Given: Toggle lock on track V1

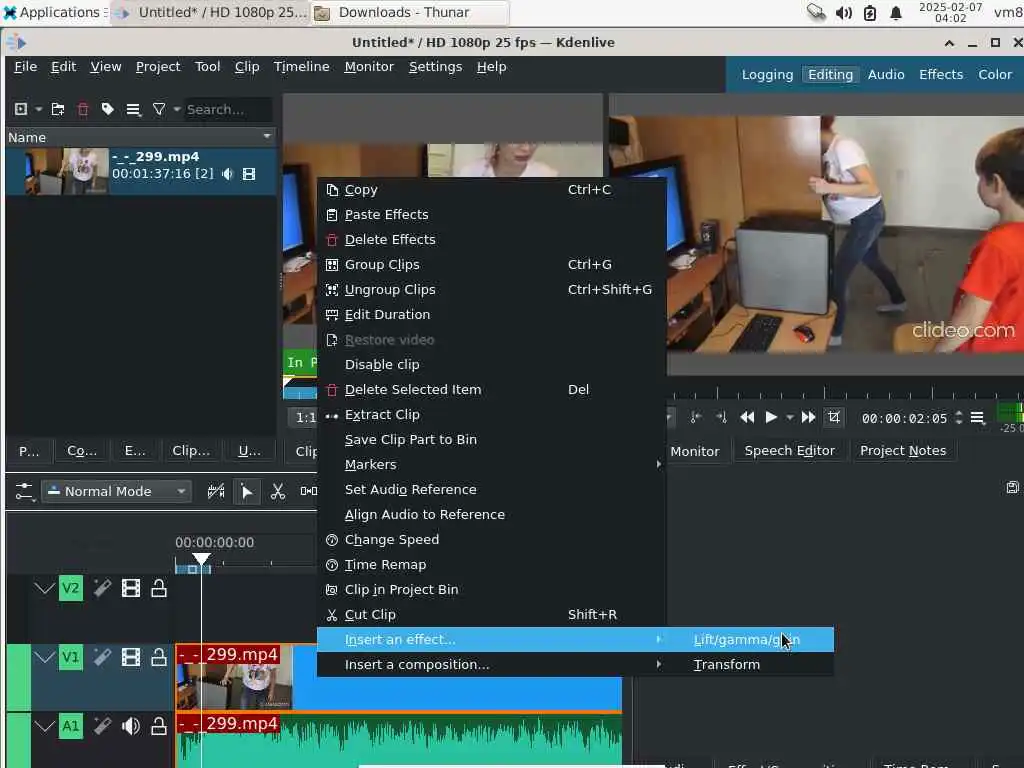Looking at the screenshot, I should 159,657.
